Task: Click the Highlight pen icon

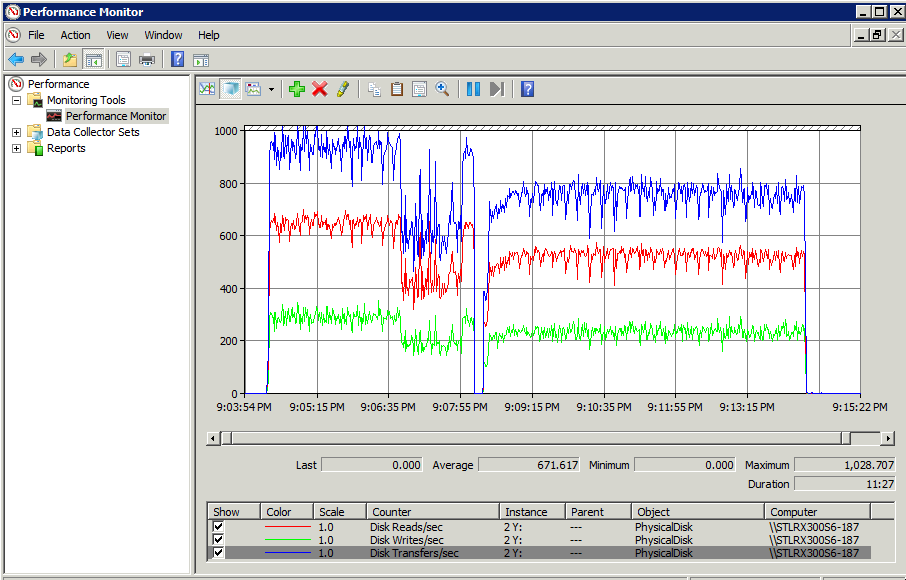Action: (343, 89)
